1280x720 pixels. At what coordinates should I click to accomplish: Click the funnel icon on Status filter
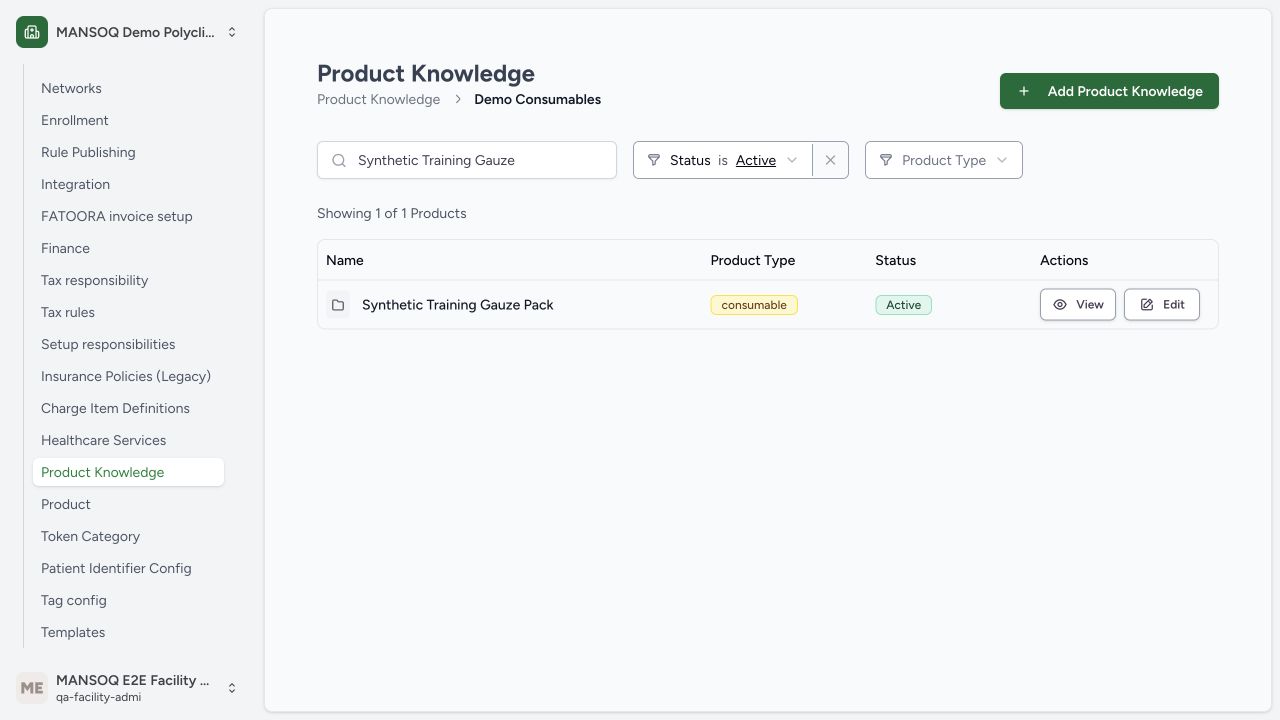point(654,160)
